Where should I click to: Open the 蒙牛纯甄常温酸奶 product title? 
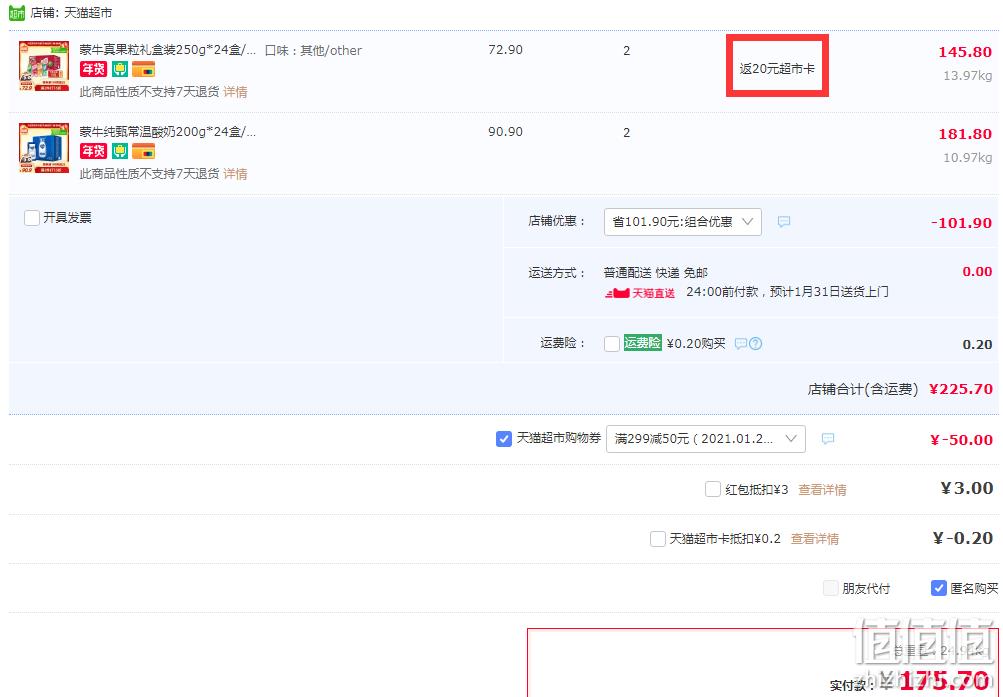[168, 132]
